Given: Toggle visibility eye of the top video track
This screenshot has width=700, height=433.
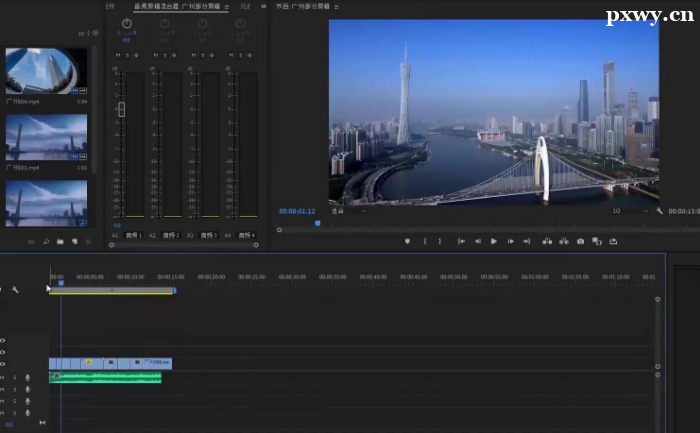Looking at the screenshot, I should [3, 341].
